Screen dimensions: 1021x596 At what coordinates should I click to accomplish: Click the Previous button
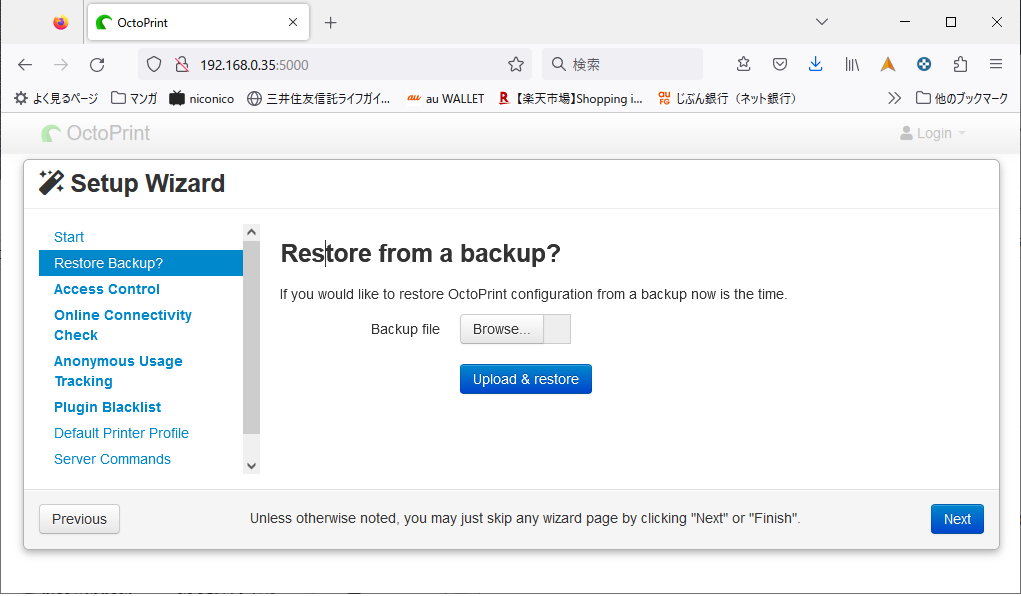pyautogui.click(x=79, y=519)
